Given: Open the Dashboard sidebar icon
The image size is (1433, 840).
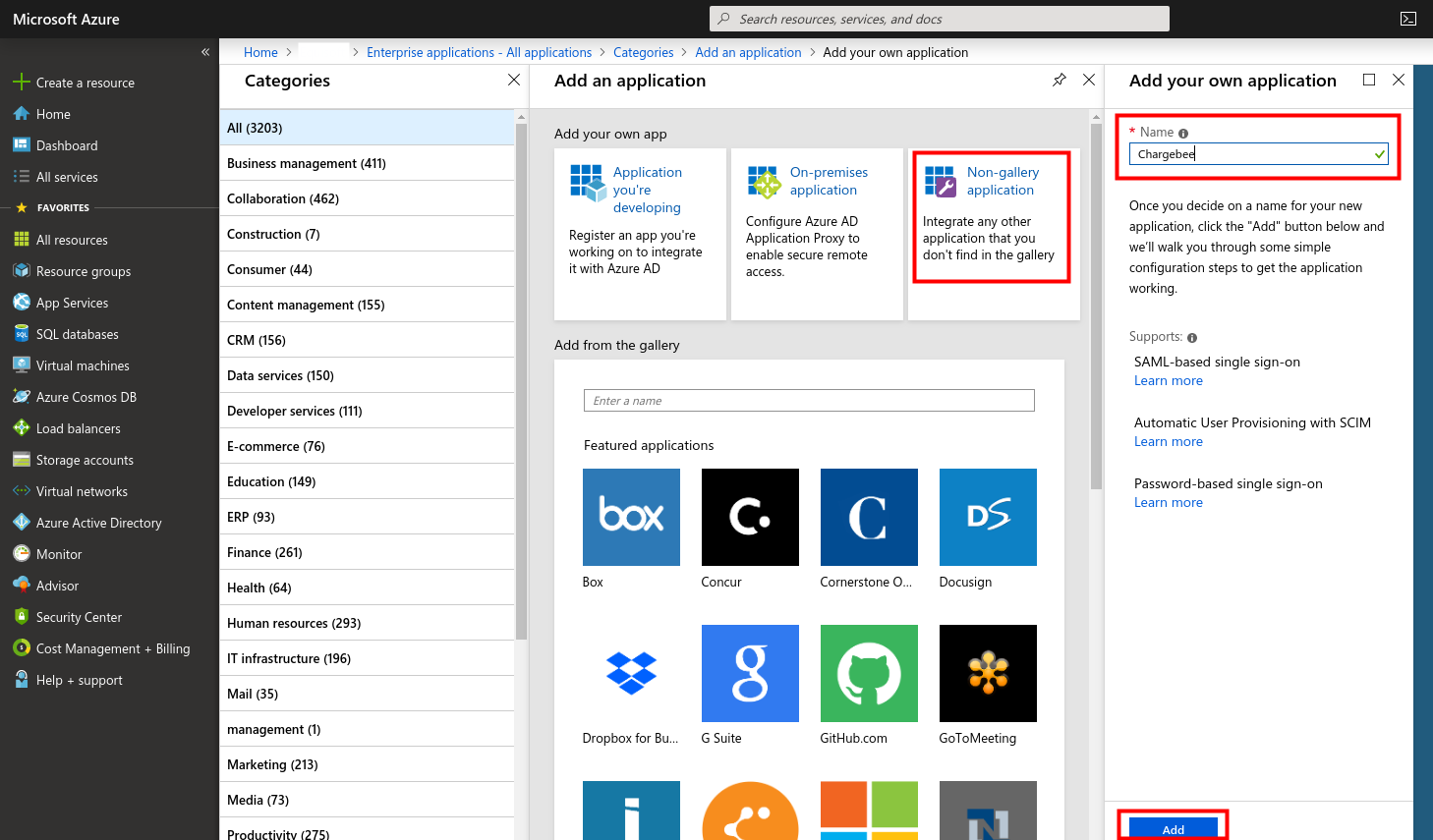Looking at the screenshot, I should [22, 145].
